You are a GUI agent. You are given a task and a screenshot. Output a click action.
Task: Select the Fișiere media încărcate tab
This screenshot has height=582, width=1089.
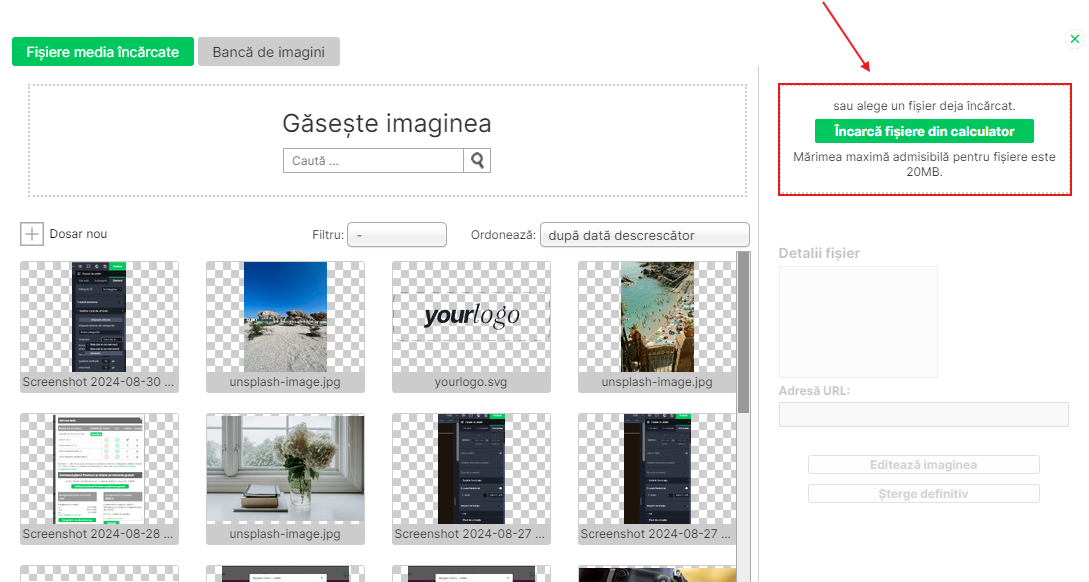103,52
